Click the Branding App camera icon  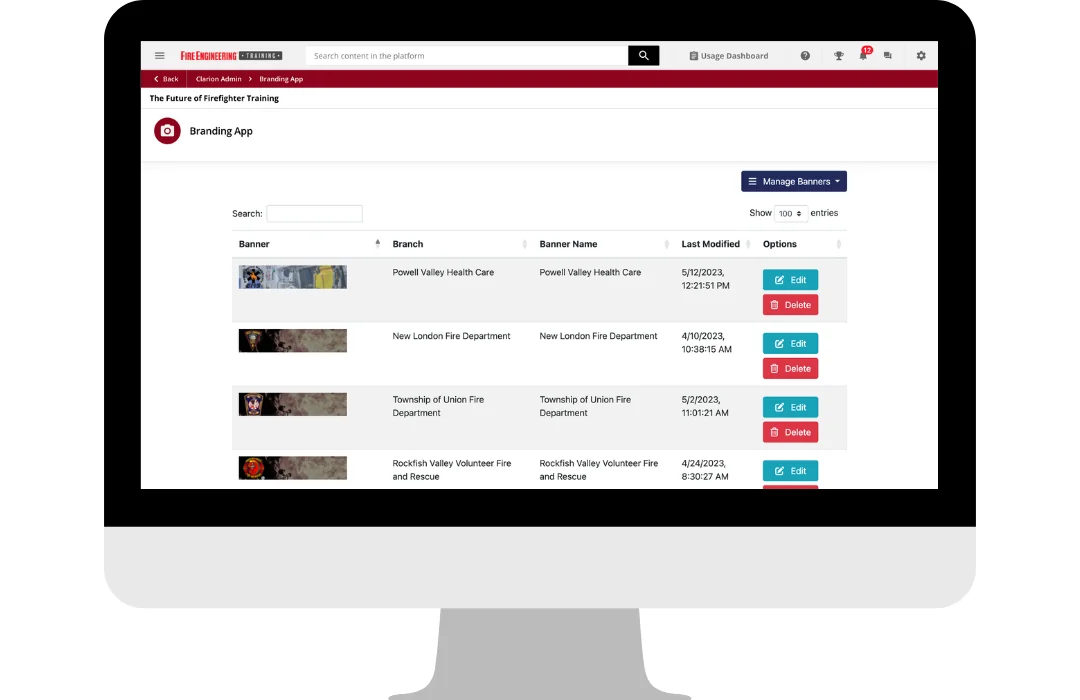pos(167,131)
